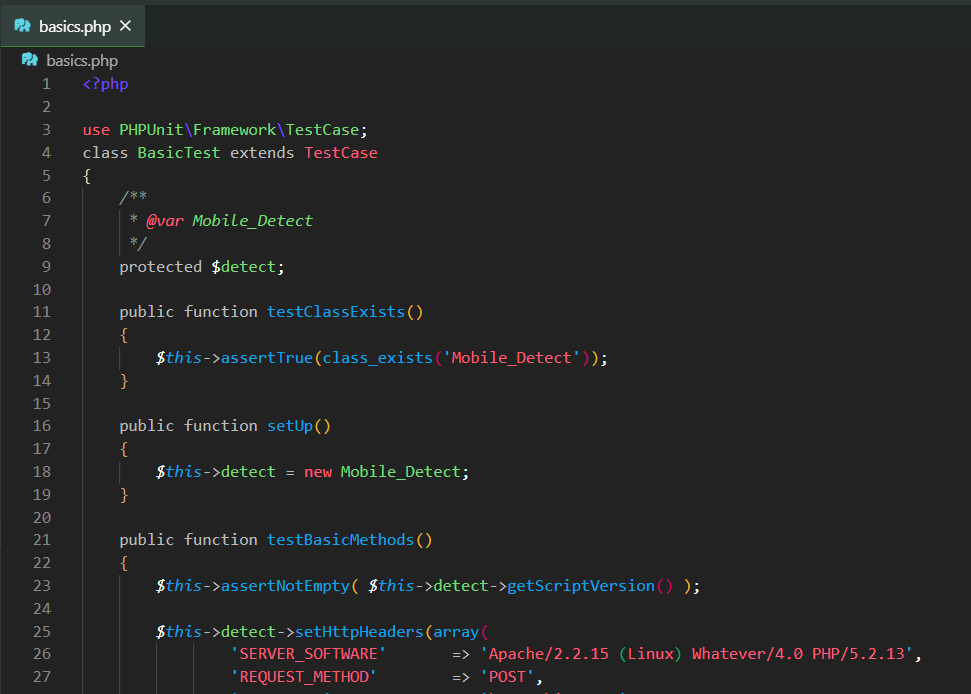This screenshot has width=971, height=694.
Task: Click opening brace on line 5
Action: (x=87, y=176)
